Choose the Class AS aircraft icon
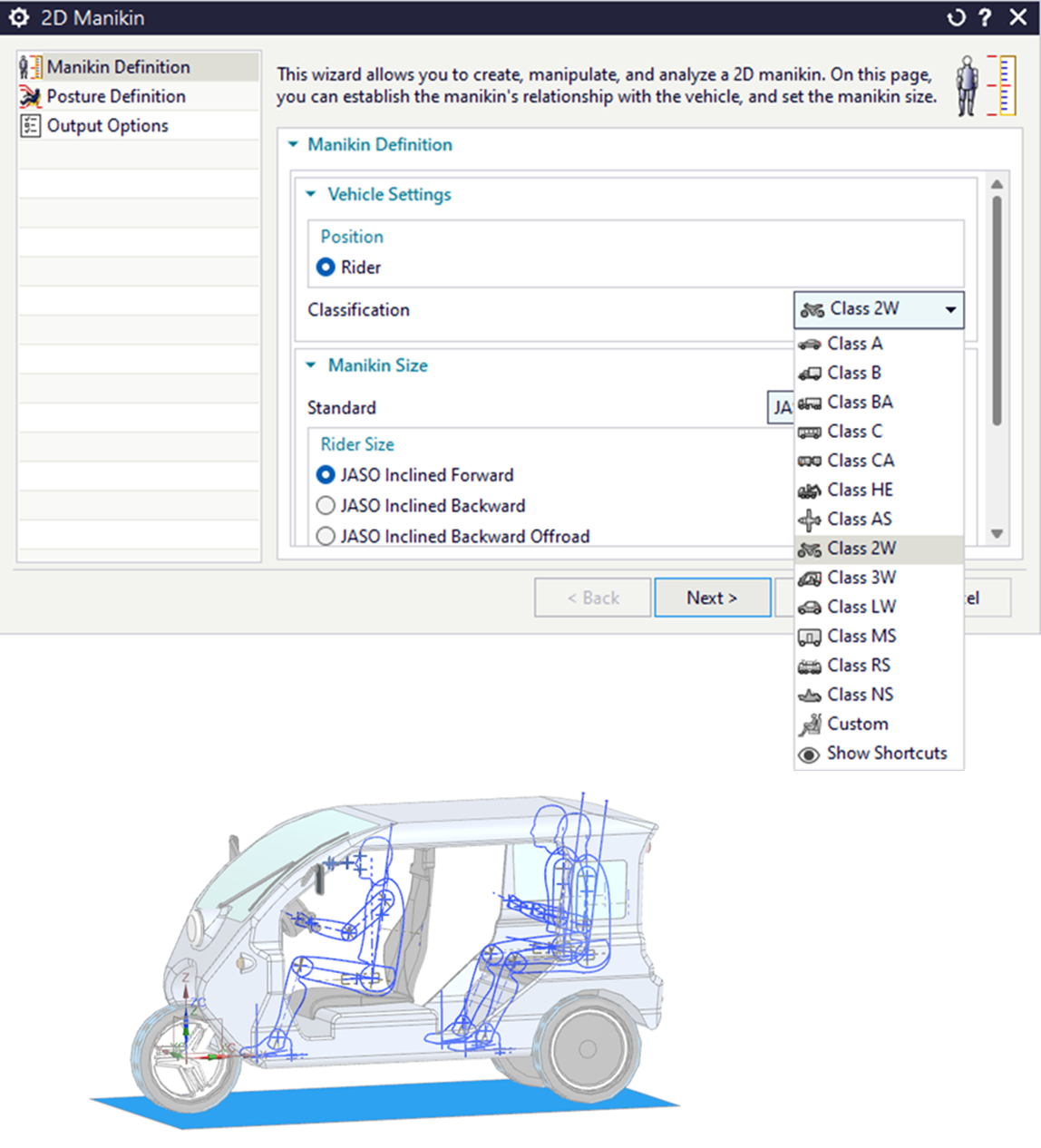This screenshot has height=1148, width=1041. [810, 520]
